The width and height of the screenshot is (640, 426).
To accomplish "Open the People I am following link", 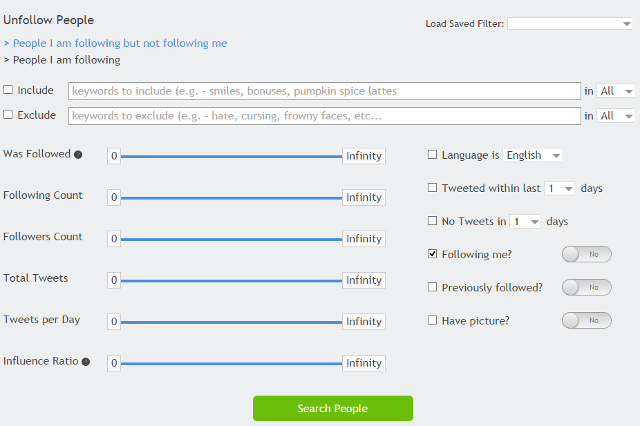I will [x=67, y=60].
